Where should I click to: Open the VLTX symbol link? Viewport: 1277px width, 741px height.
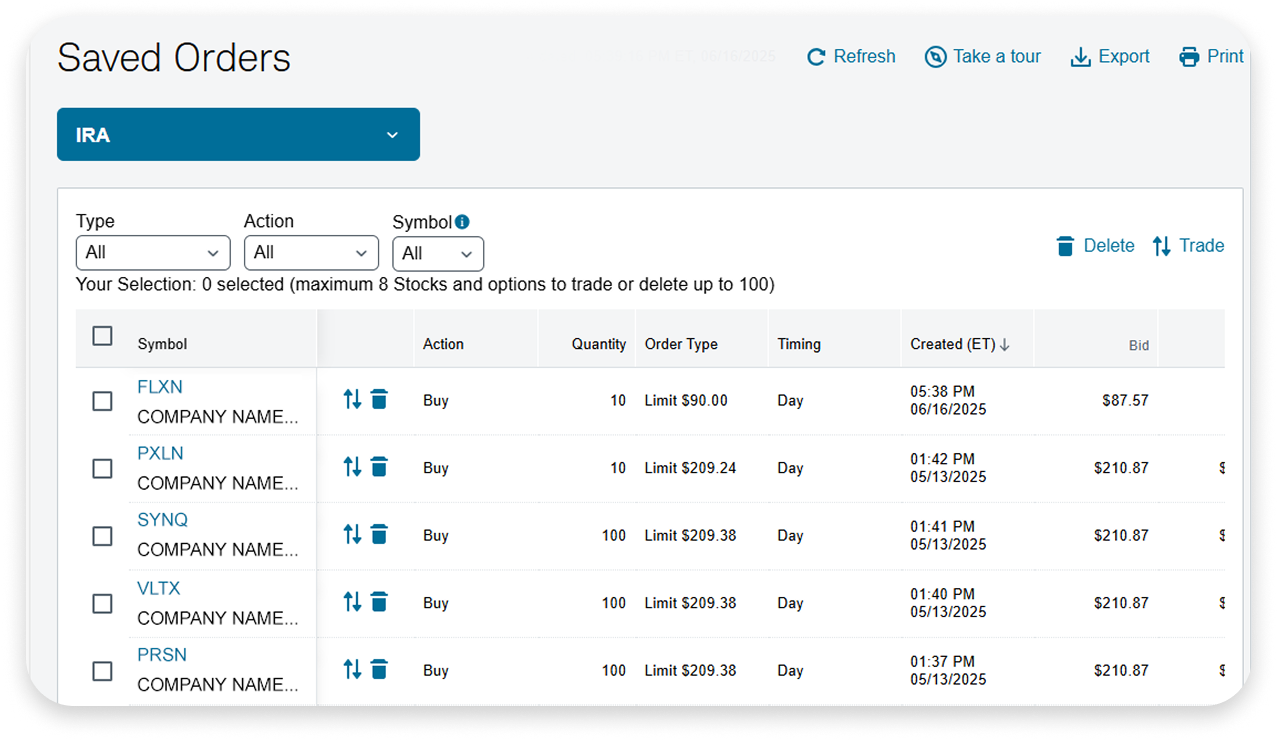158,588
